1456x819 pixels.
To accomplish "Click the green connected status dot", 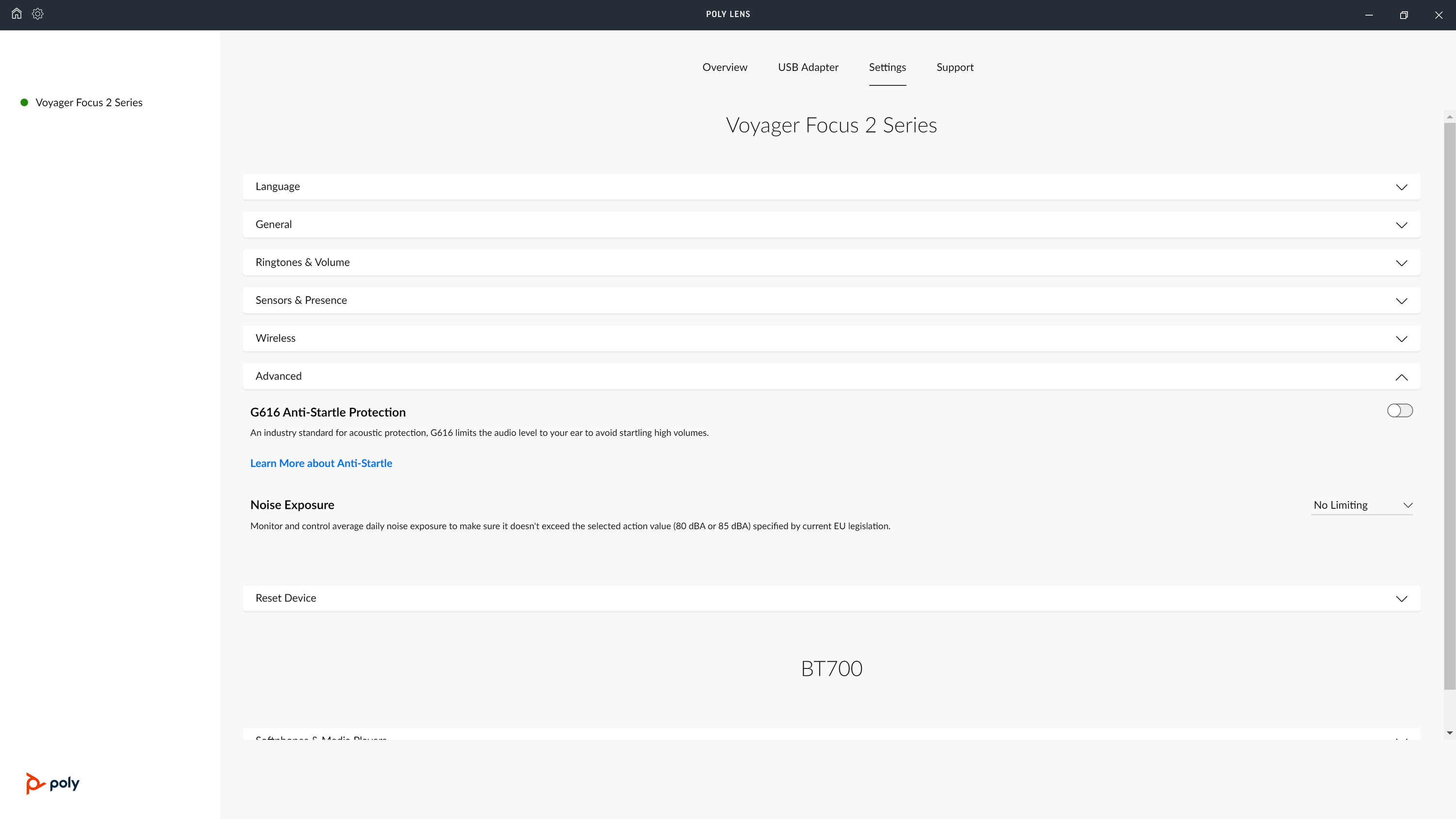I will point(24,102).
